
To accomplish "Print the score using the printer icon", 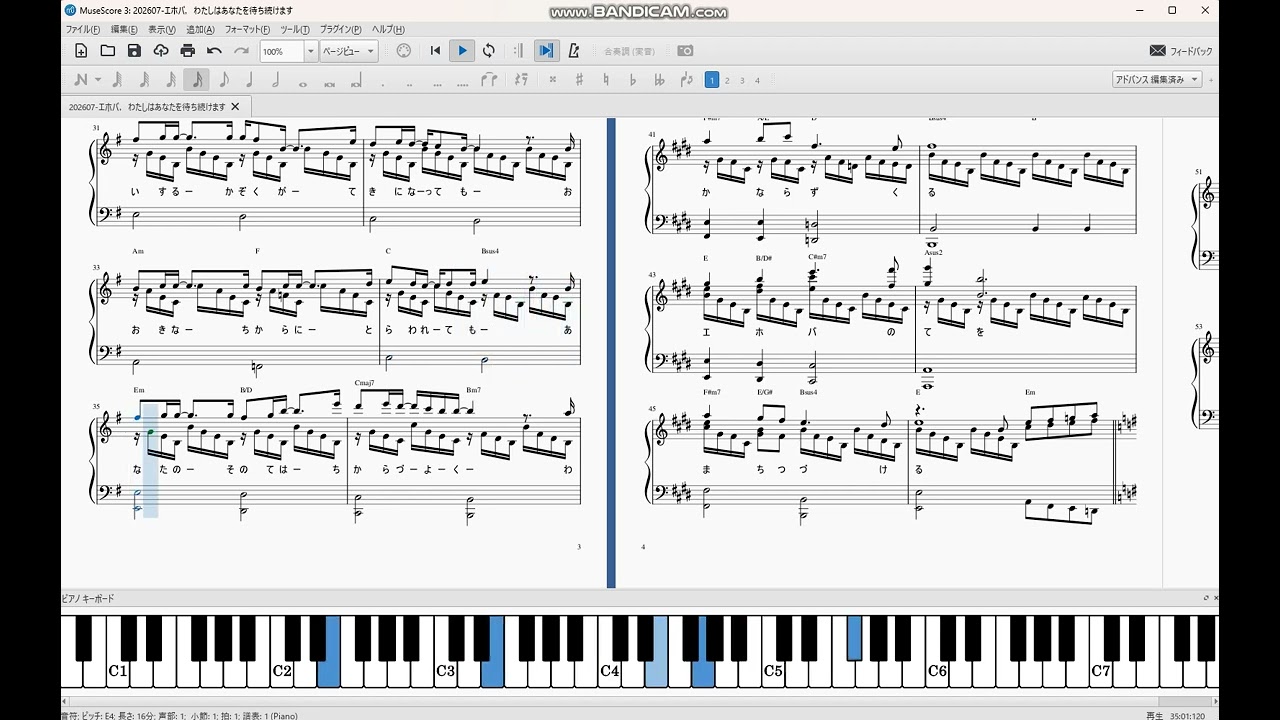I will (x=188, y=51).
